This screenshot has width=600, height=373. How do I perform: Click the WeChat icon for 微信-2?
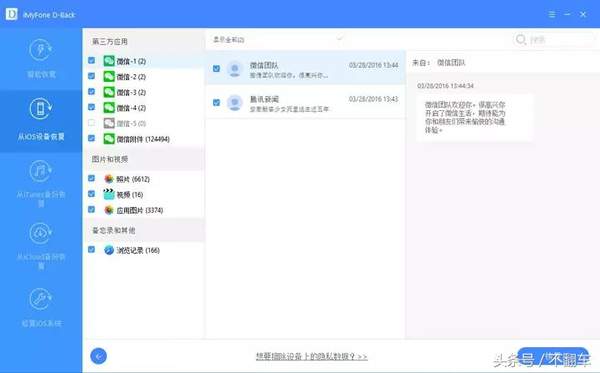(x=109, y=77)
